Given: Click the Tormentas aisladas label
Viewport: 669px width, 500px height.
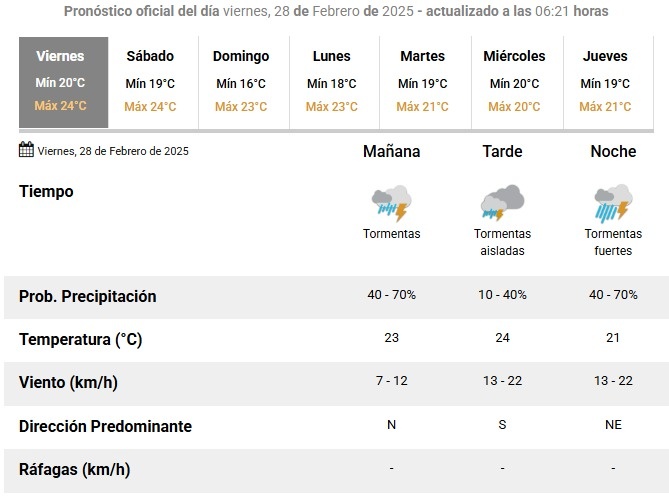Looking at the screenshot, I should coord(502,242).
